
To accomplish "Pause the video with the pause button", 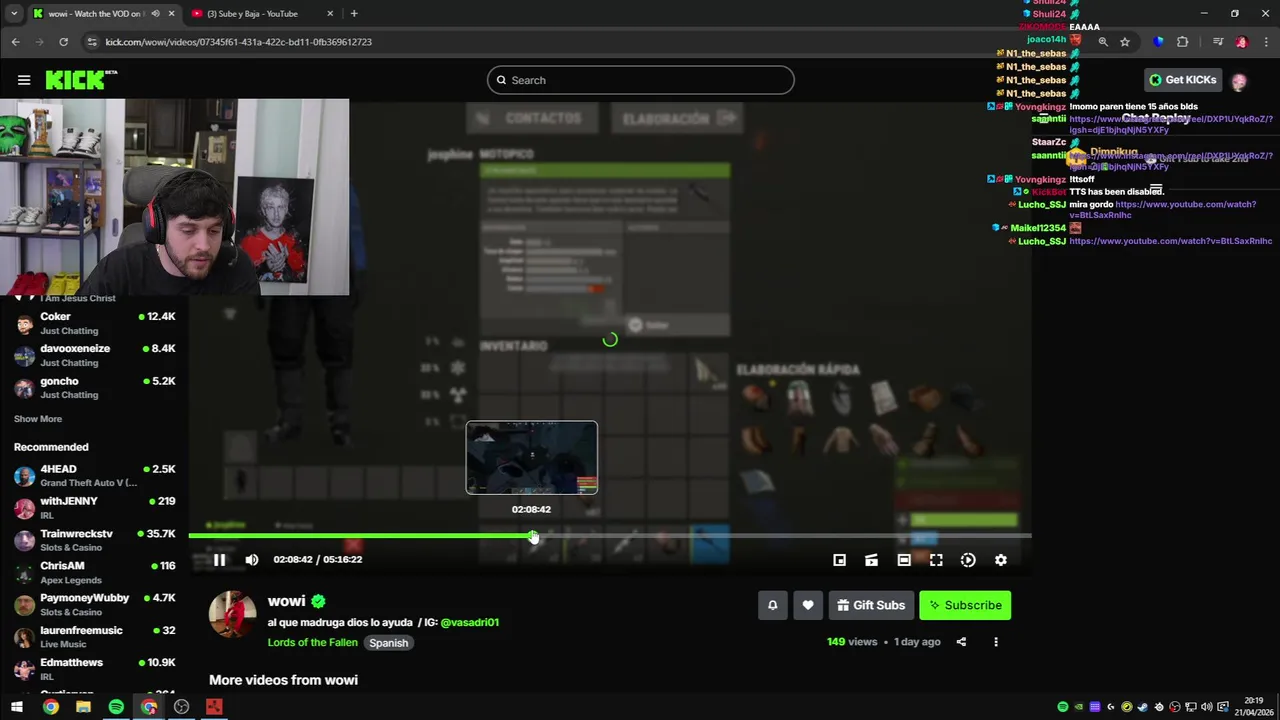I will coord(219,560).
